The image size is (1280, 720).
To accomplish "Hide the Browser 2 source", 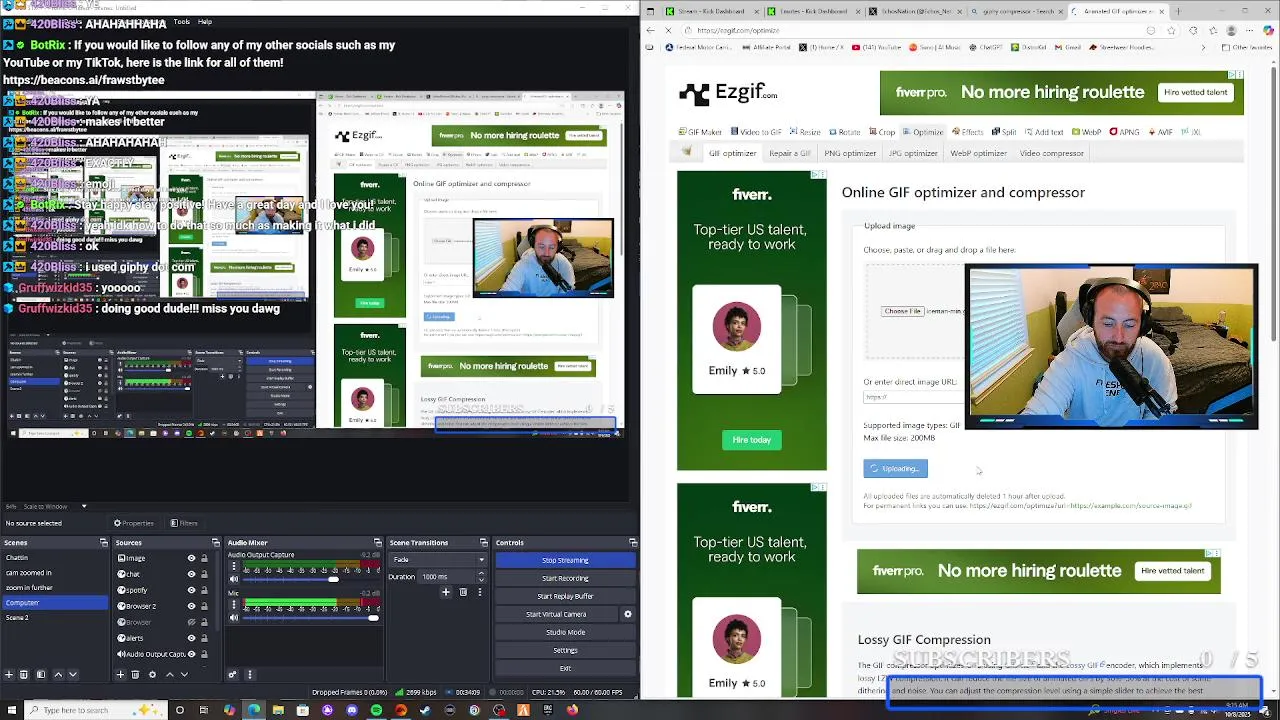I will click(x=191, y=606).
